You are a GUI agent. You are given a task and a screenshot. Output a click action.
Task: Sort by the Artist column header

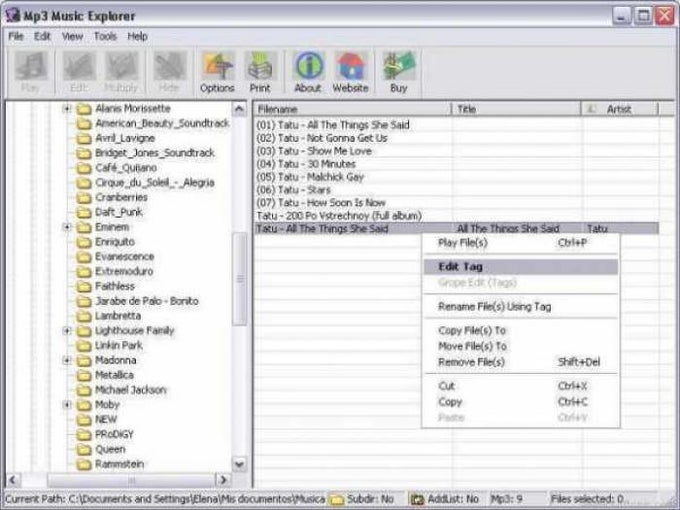coord(620,109)
